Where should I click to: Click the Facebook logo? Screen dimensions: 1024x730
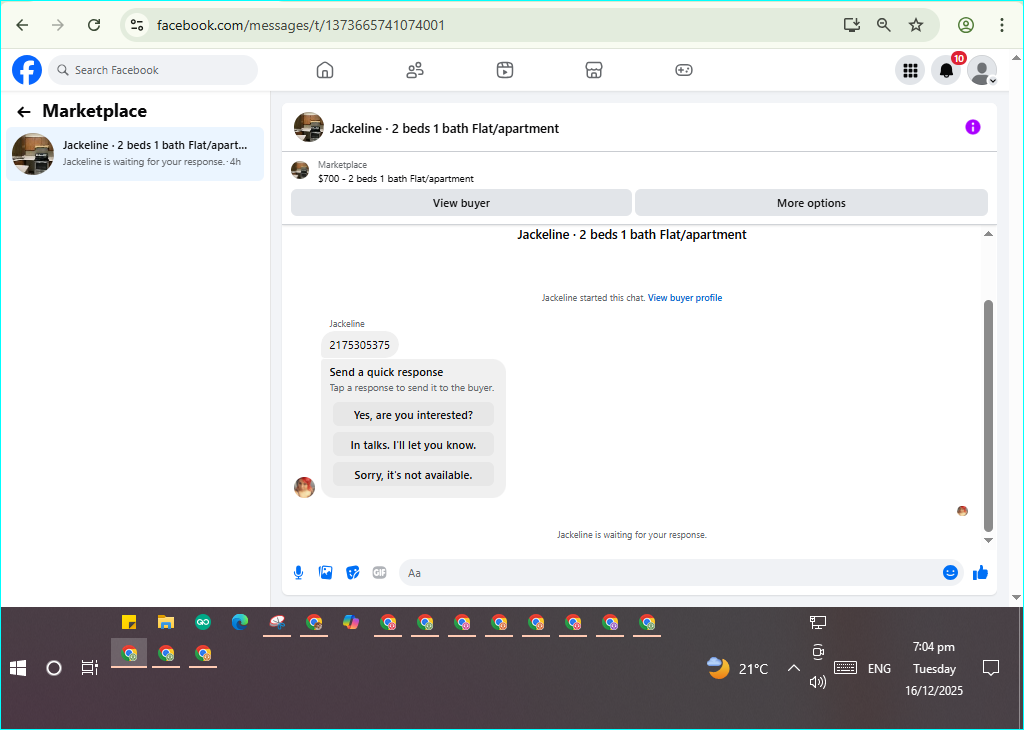pyautogui.click(x=27, y=70)
